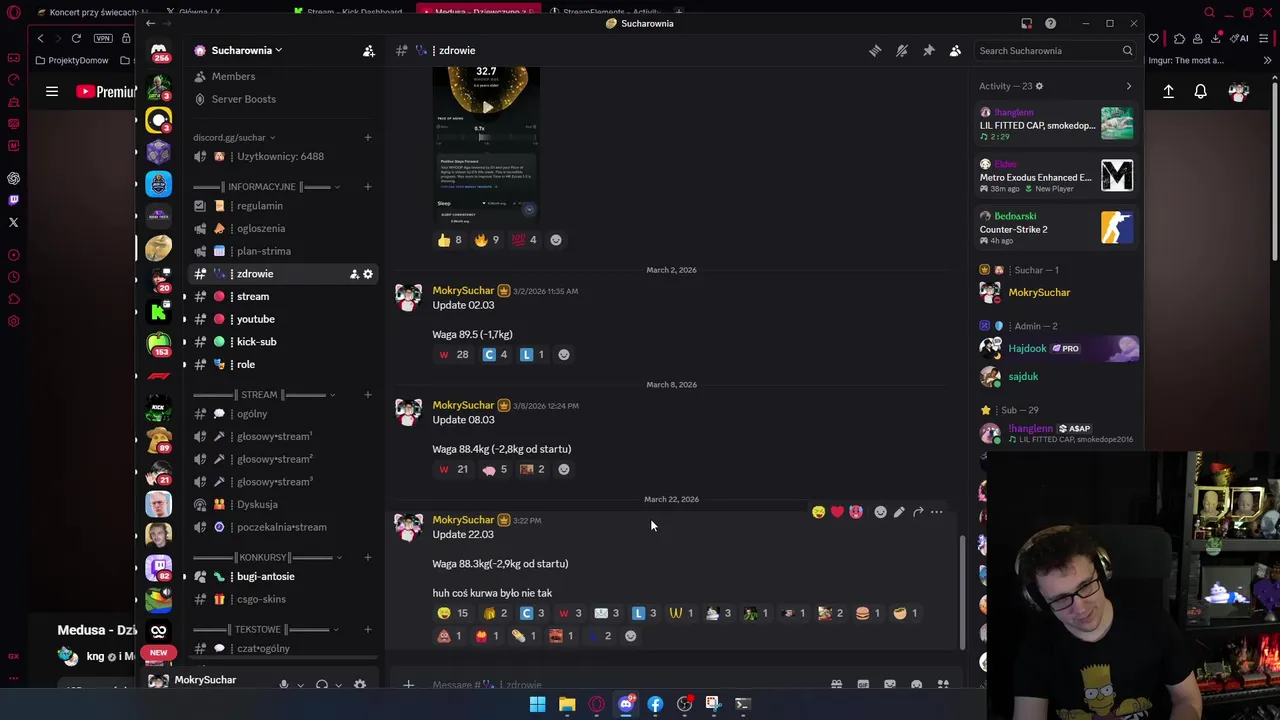Click edit pencil on hovered message
The width and height of the screenshot is (1280, 720).
point(899,512)
